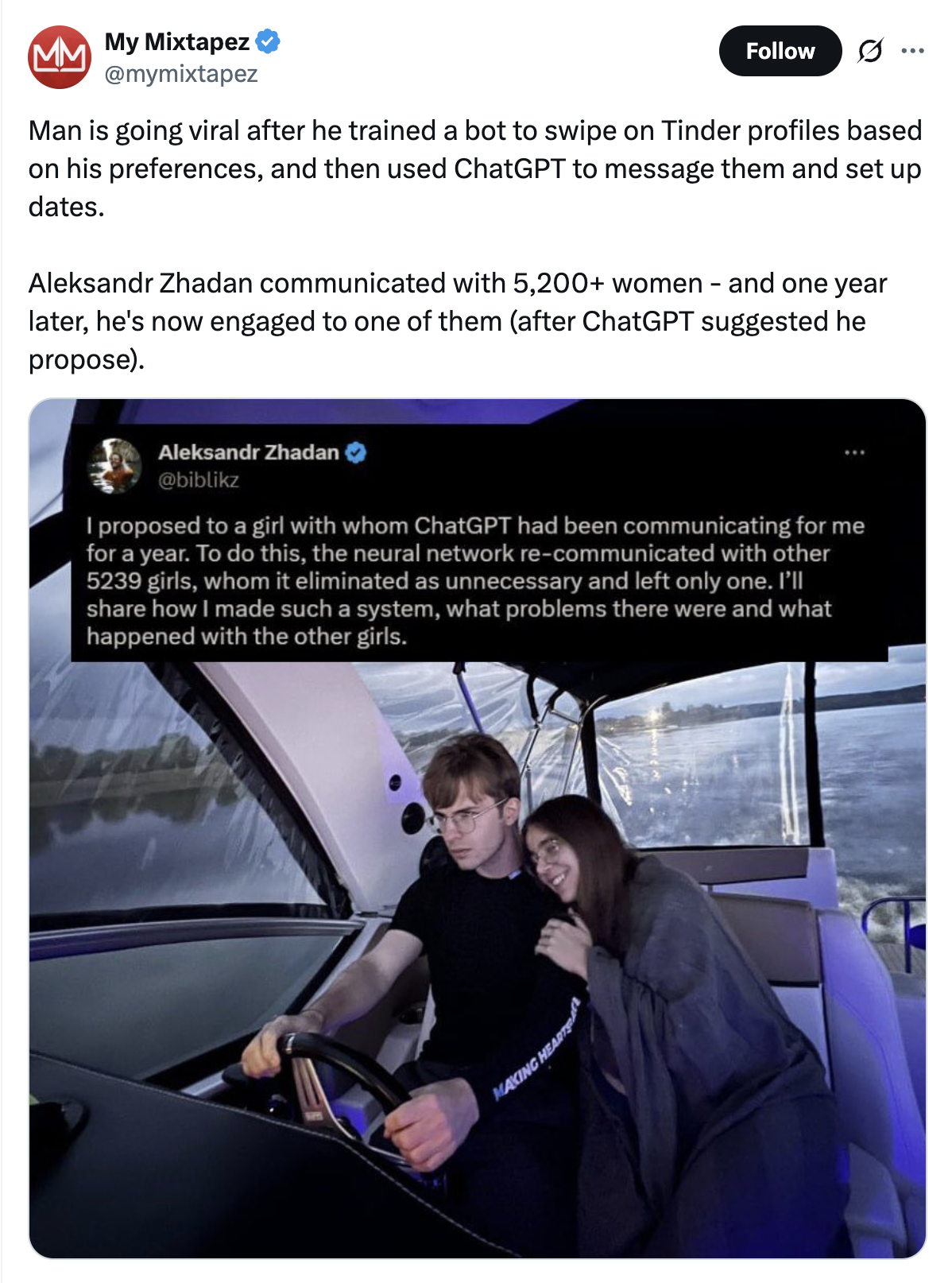The width and height of the screenshot is (952, 1283).
Task: Click the Grok slashed-circle icon near Follow
Action: 870,51
